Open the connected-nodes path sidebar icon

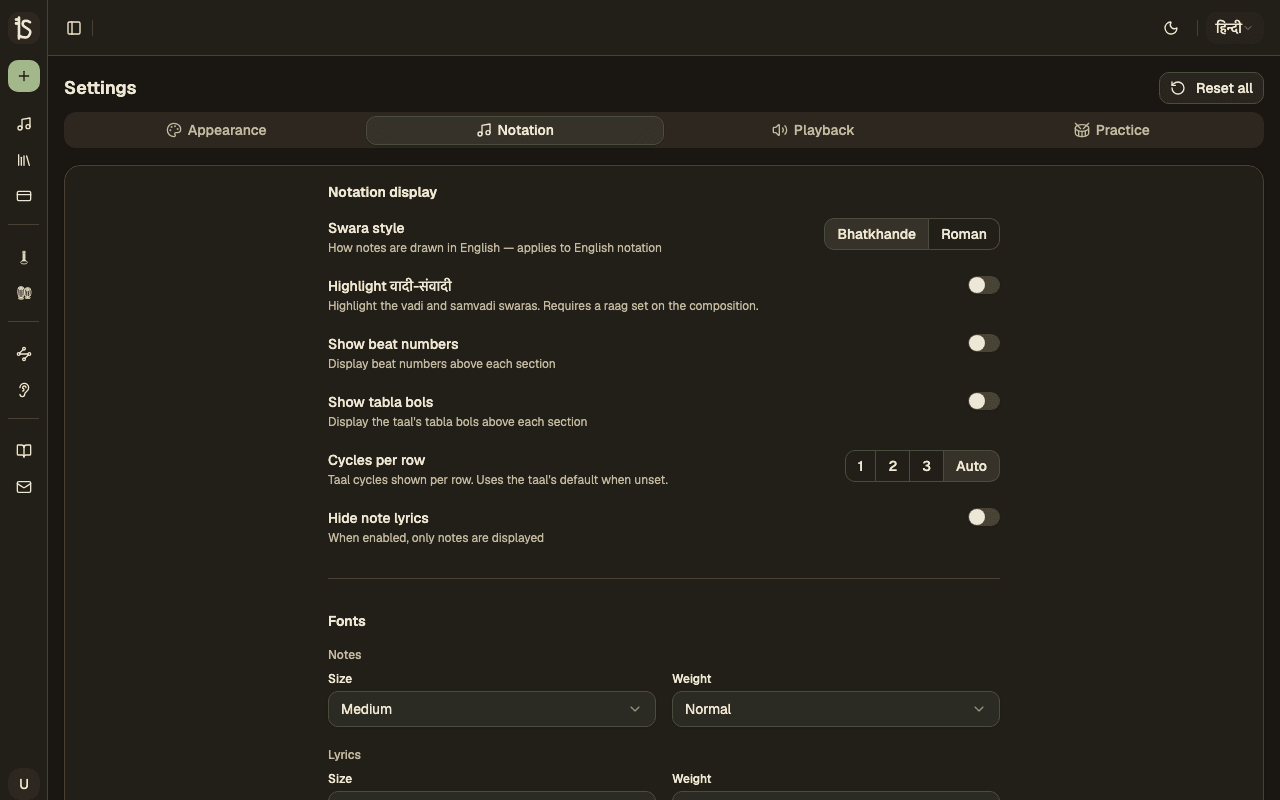tap(24, 354)
